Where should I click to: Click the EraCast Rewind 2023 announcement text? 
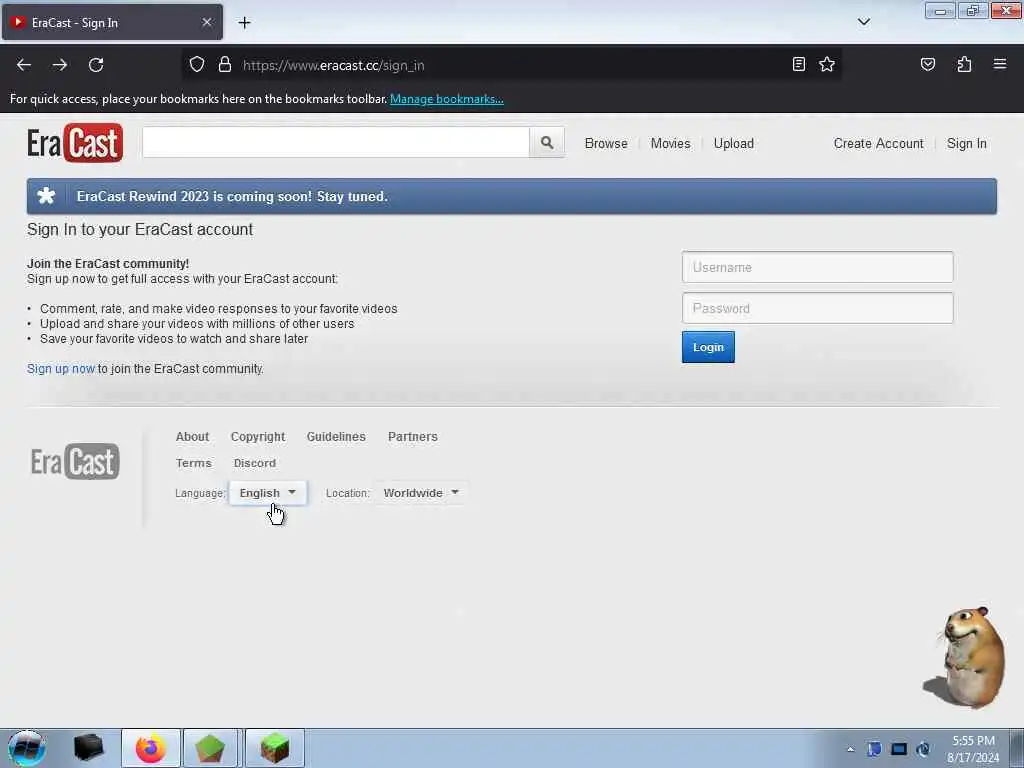tap(232, 196)
